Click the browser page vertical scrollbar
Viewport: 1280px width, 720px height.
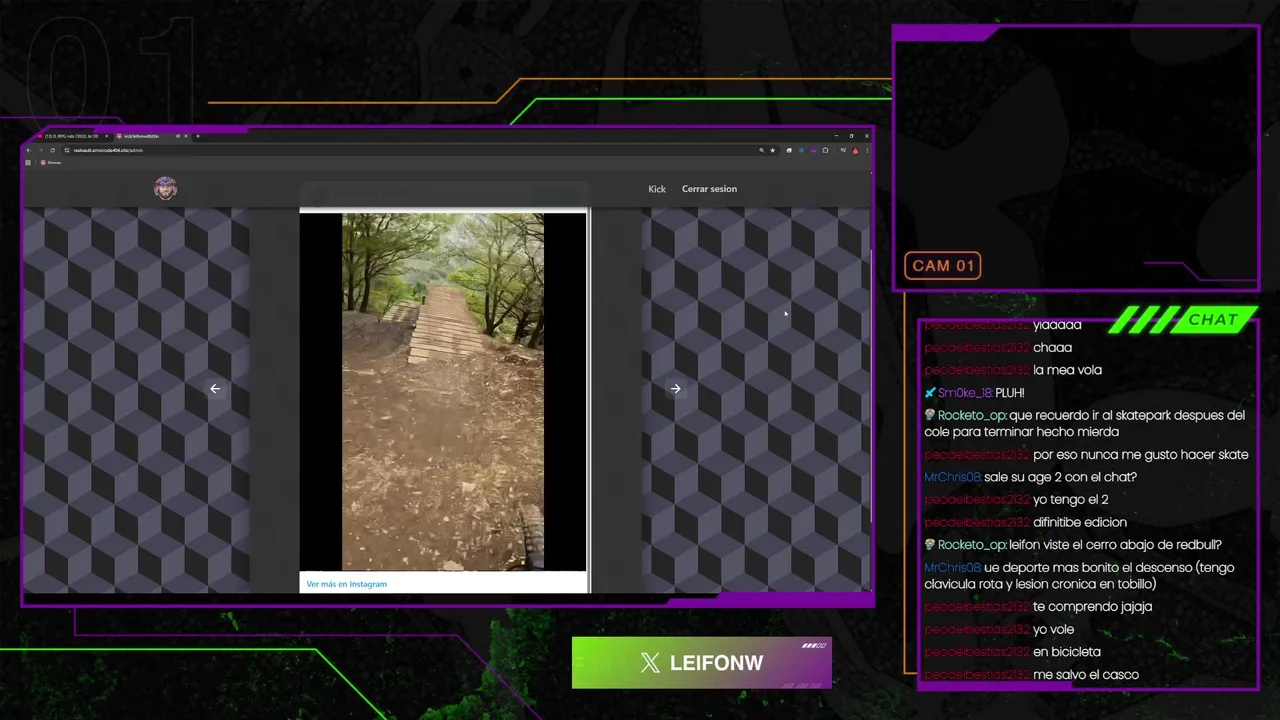[x=872, y=385]
